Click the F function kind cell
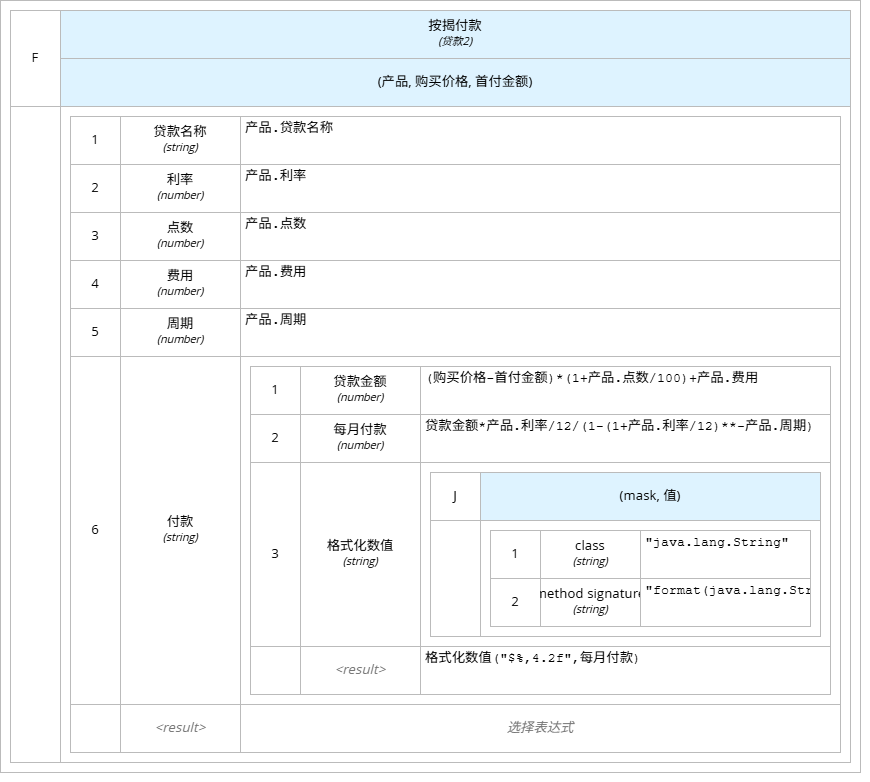The image size is (870, 782). (35, 58)
